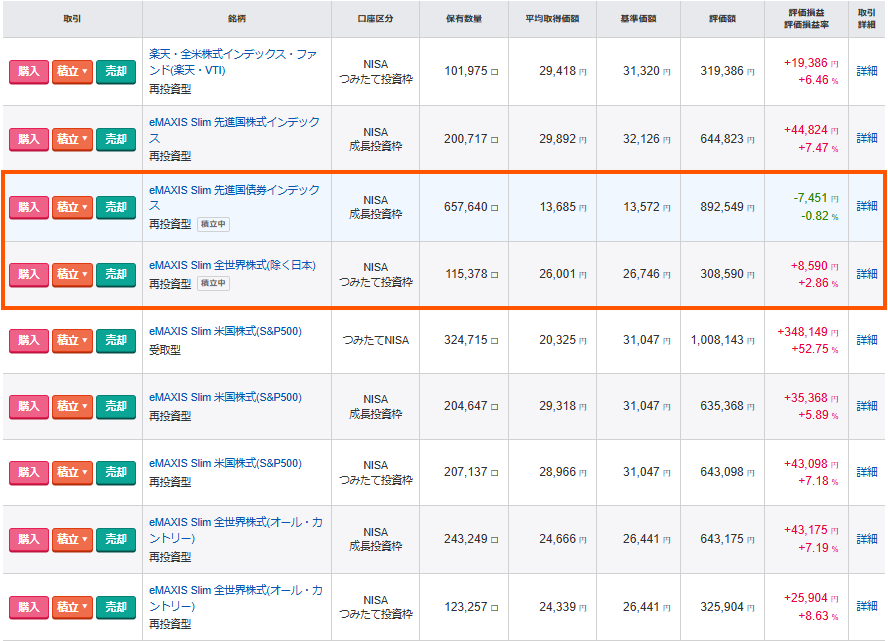Click 購入 for オール・カントリー row with 123,257 units
The height and width of the screenshot is (641, 888).
(x=29, y=608)
